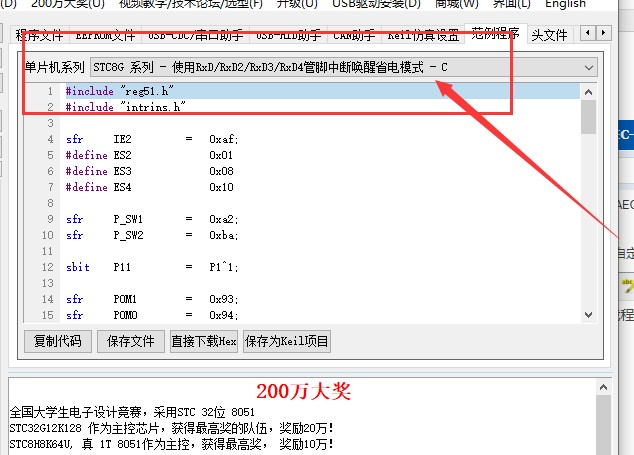The height and width of the screenshot is (455, 634).
Task: Click the red 200万大奖 heading
Action: click(304, 391)
